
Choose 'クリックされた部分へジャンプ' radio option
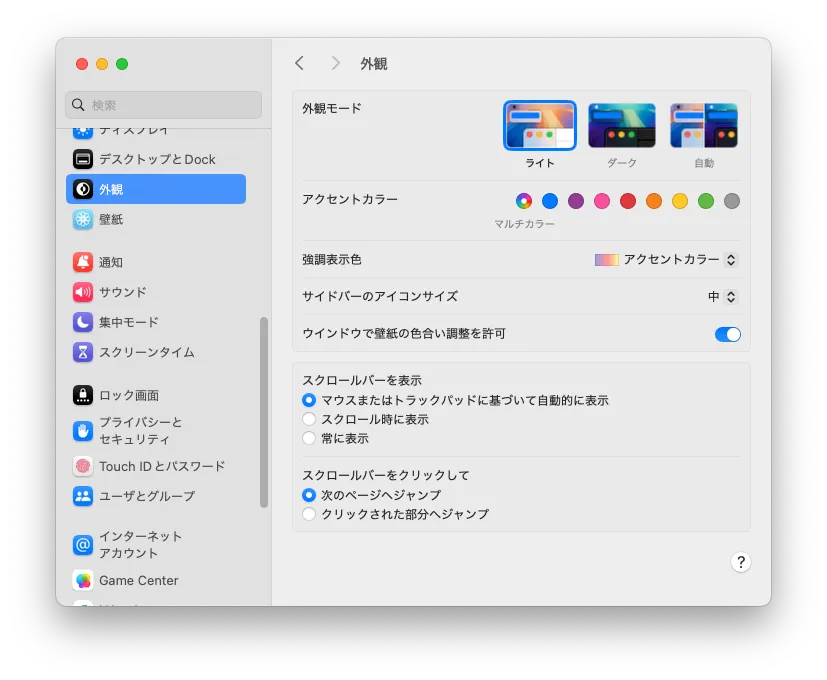coord(310,513)
